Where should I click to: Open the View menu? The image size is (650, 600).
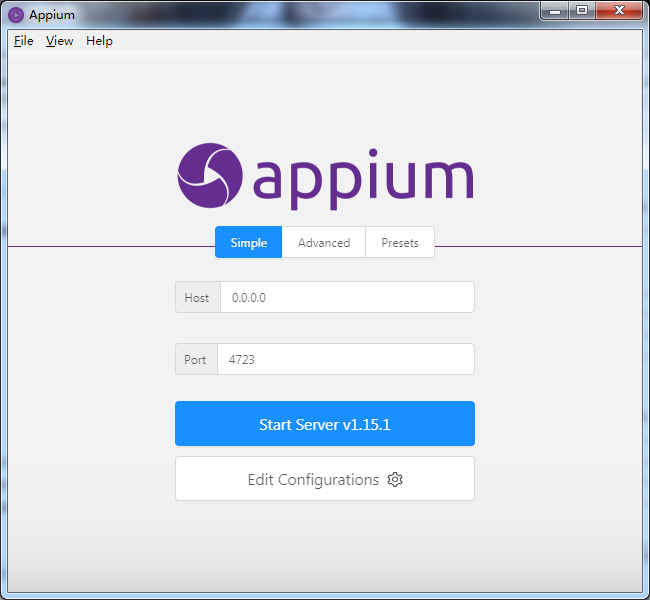(x=59, y=41)
